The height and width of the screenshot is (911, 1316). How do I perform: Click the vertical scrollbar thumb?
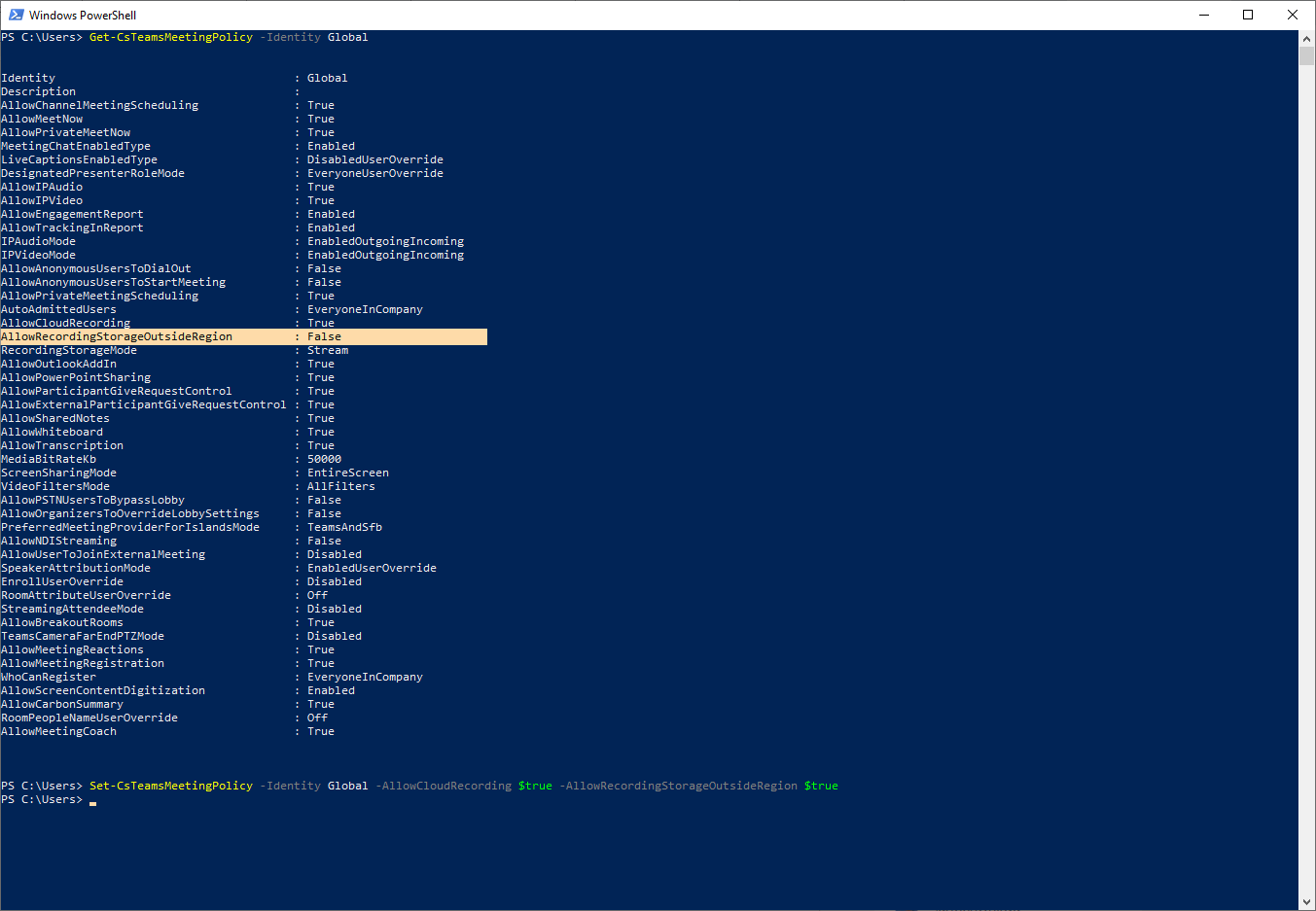pyautogui.click(x=1306, y=55)
